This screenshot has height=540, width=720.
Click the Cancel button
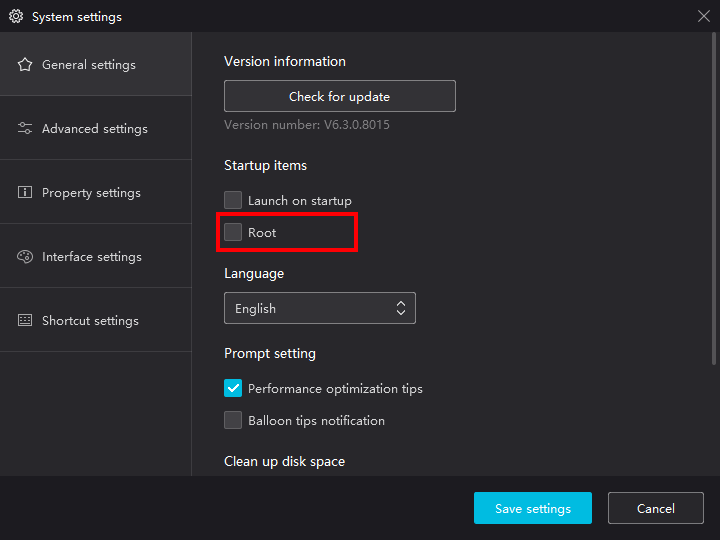coord(656,508)
